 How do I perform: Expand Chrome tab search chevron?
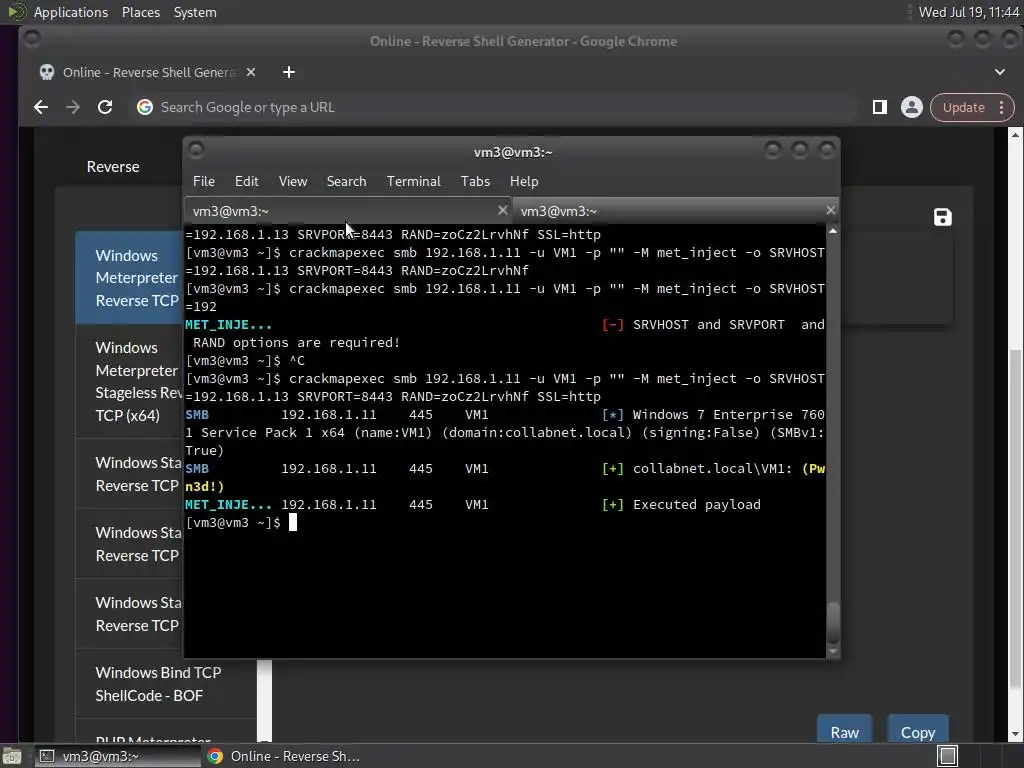1000,72
